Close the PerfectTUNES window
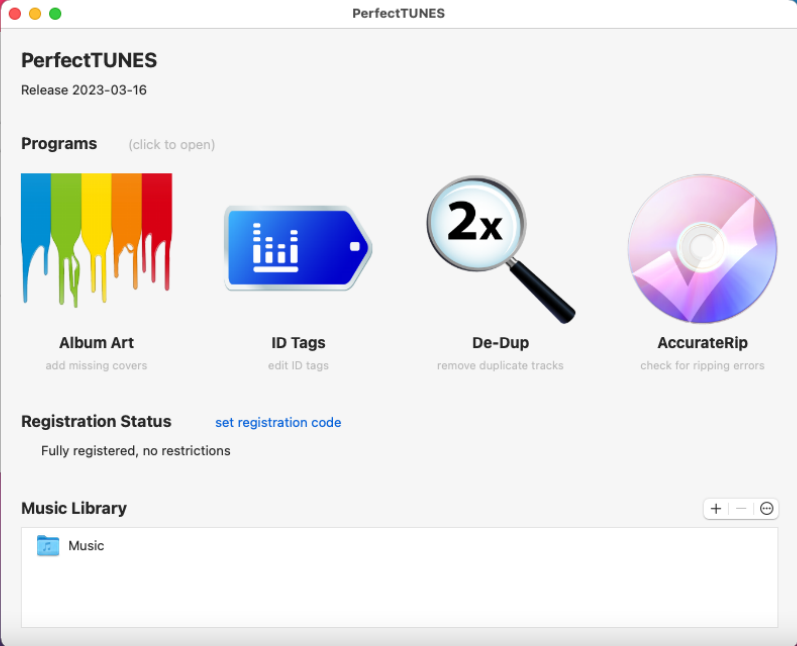The height and width of the screenshot is (646, 797). tap(15, 14)
